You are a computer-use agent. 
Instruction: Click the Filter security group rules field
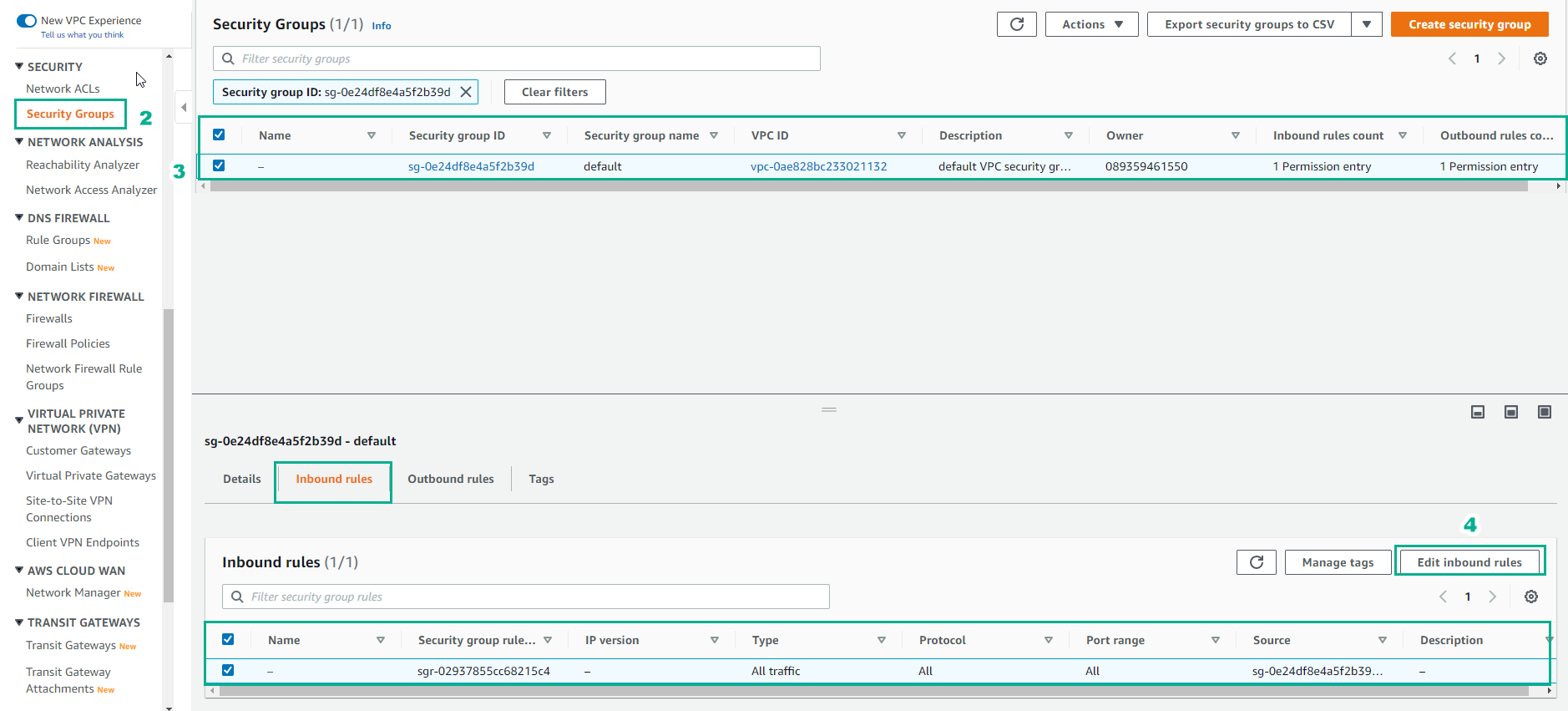coord(526,597)
